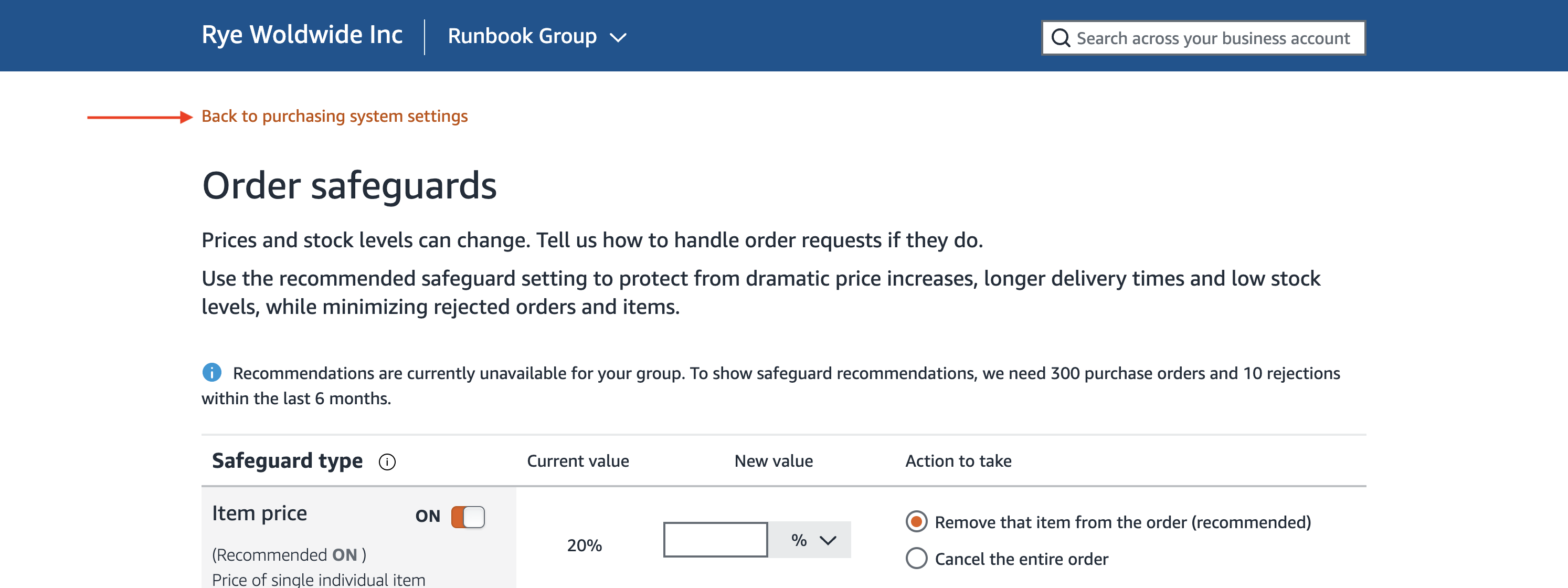This screenshot has height=588, width=1568.
Task: Click the magnifying glass search icon
Action: point(1060,38)
